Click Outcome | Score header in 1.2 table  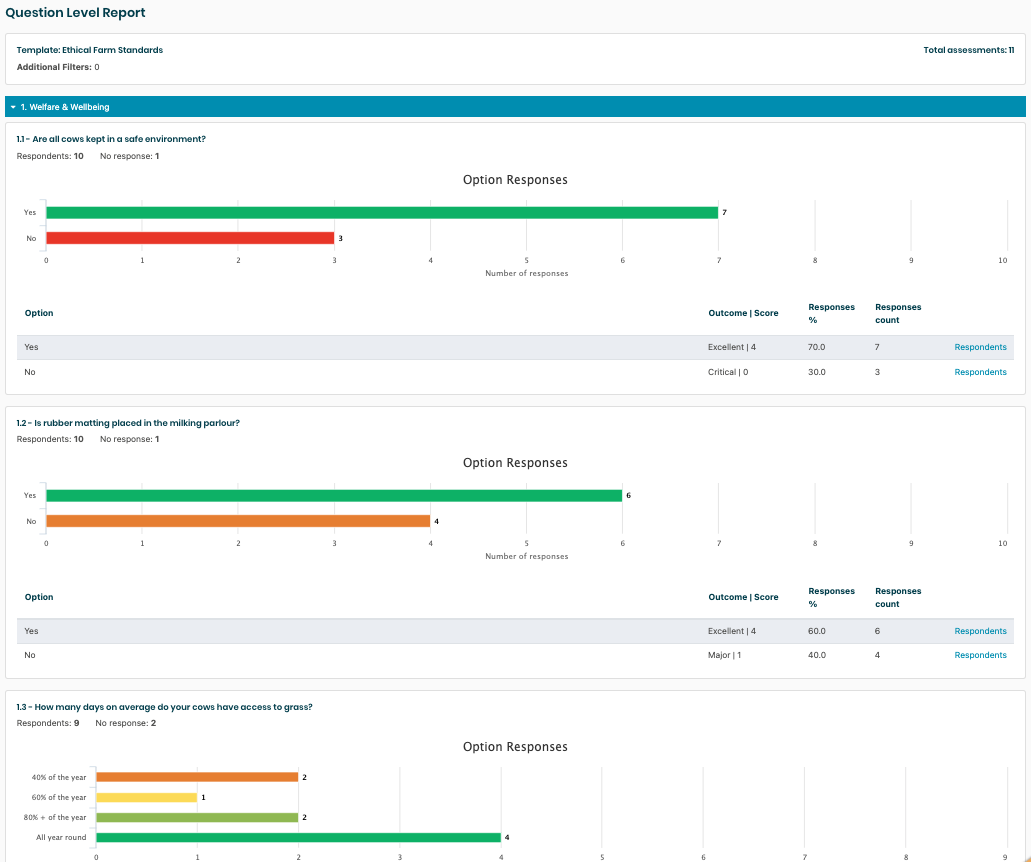coord(743,597)
